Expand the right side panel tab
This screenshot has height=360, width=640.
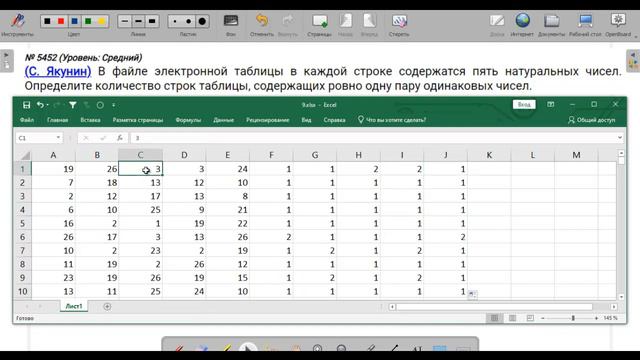633,61
